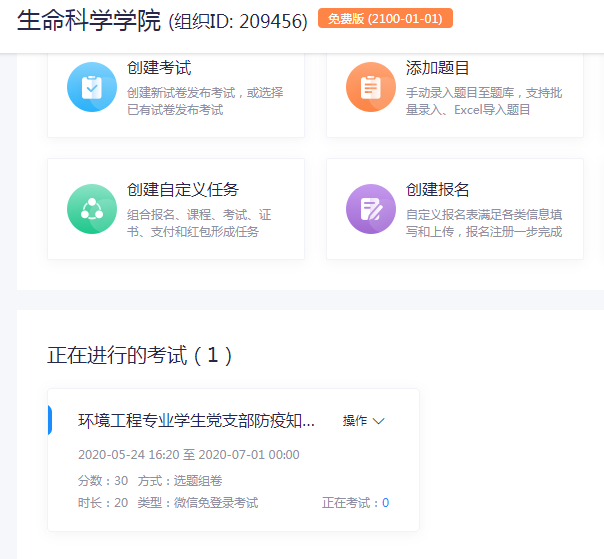This screenshot has width=604, height=559.
Task: Click the green 创建自定义任务 nodes icon
Action: tap(92, 209)
